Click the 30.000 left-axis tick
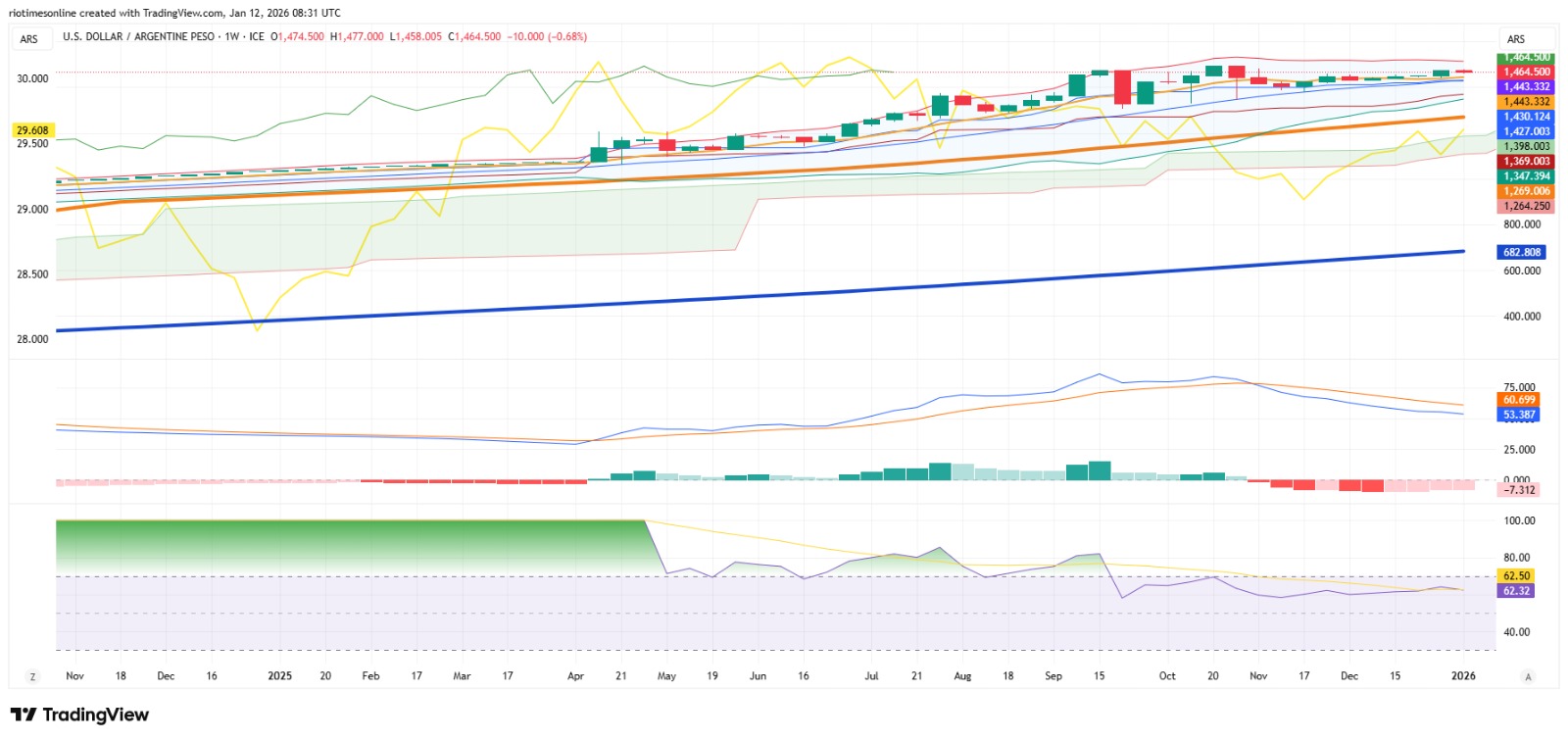Viewport: 1568px width, 741px height. (x=32, y=78)
